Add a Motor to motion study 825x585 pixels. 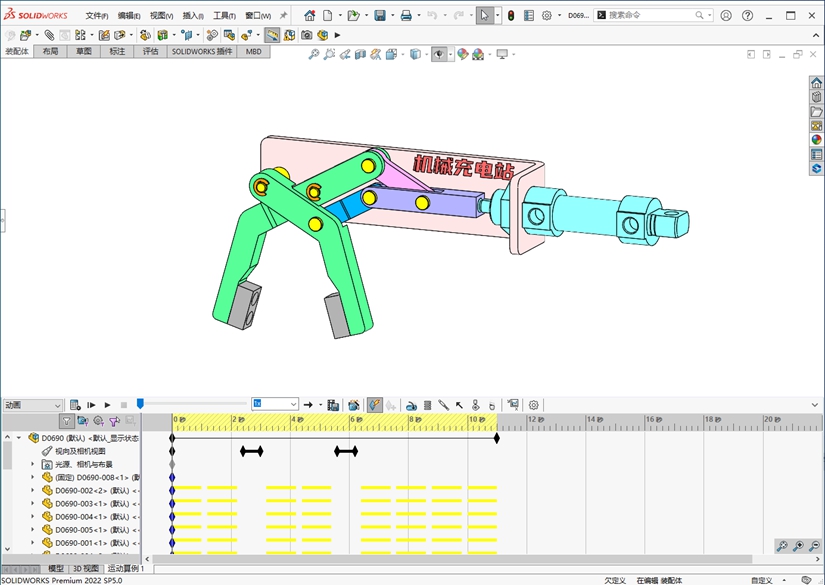tap(411, 405)
